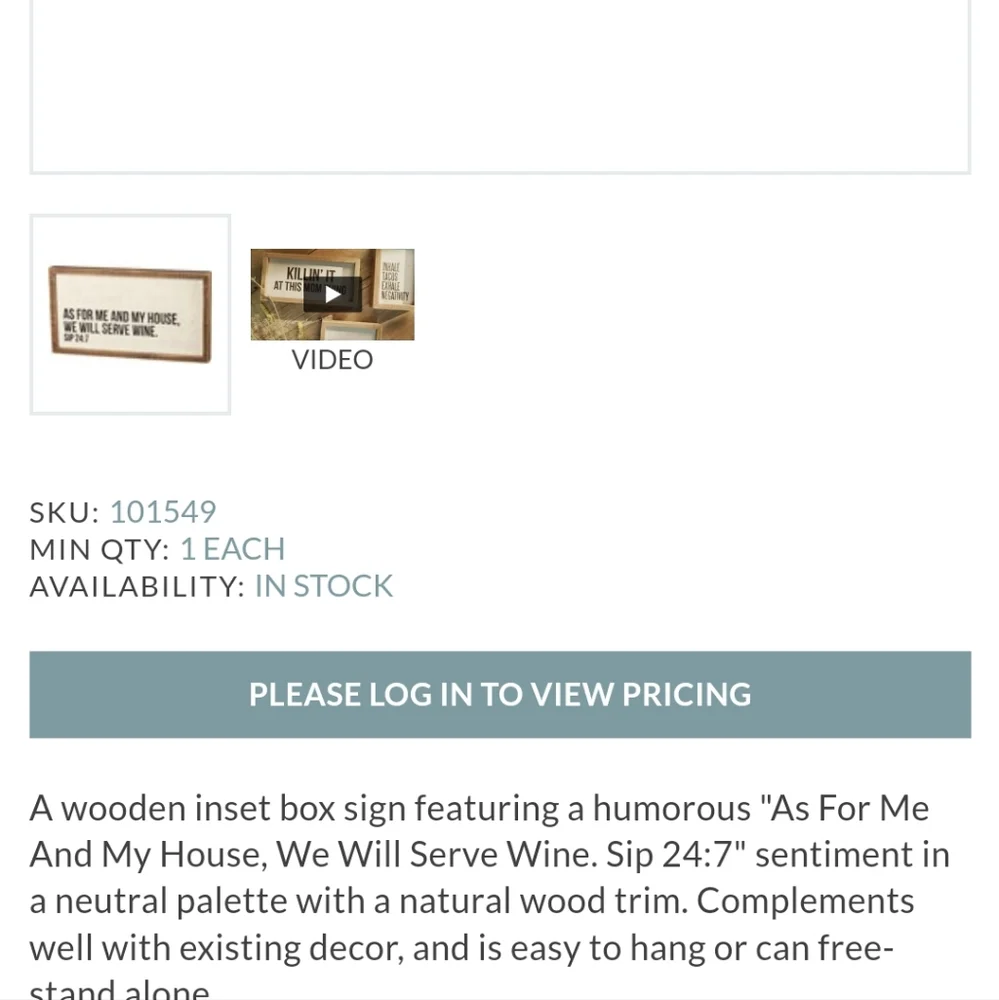The width and height of the screenshot is (999, 1000).
Task: Click the PLEASE LOG IN TO VIEW PRICING button
Action: click(x=500, y=695)
